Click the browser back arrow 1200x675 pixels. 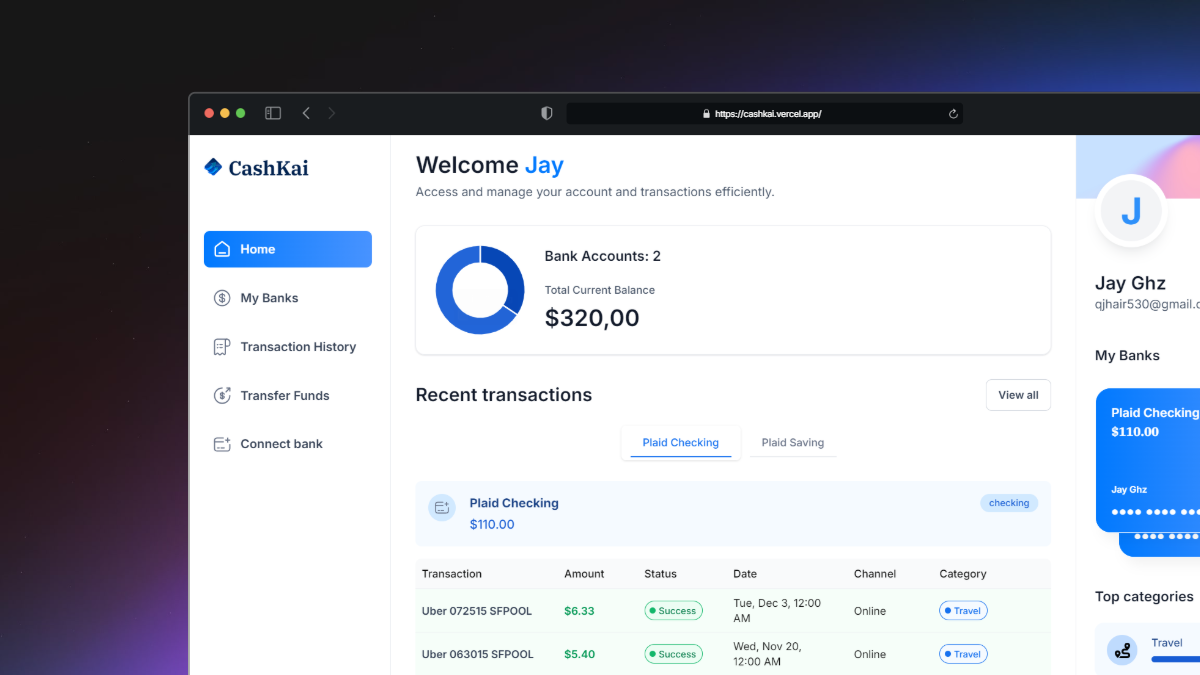point(306,113)
